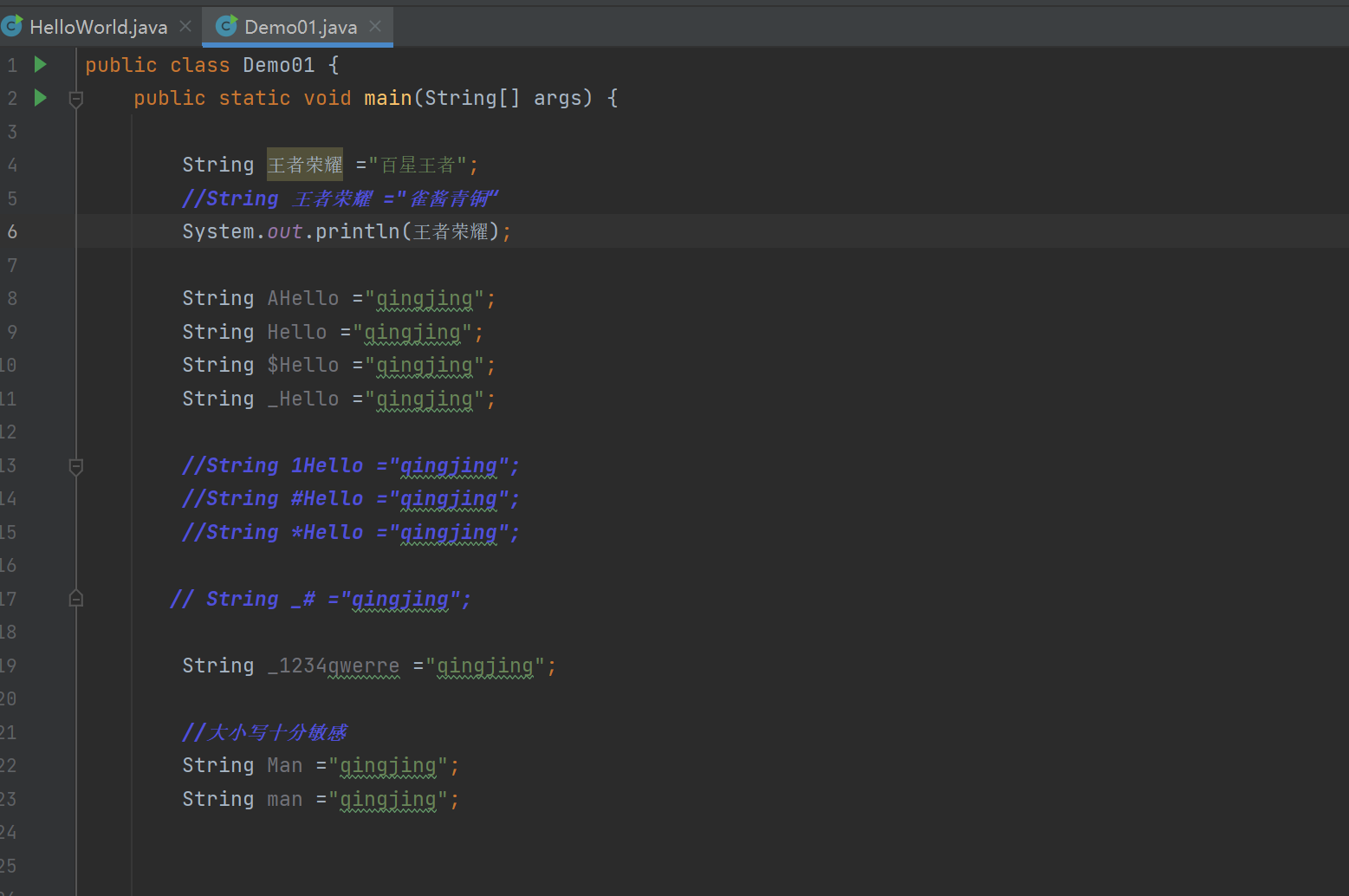Image resolution: width=1349 pixels, height=896 pixels.
Task: Click variable name Hello on line 9
Action: [297, 332]
